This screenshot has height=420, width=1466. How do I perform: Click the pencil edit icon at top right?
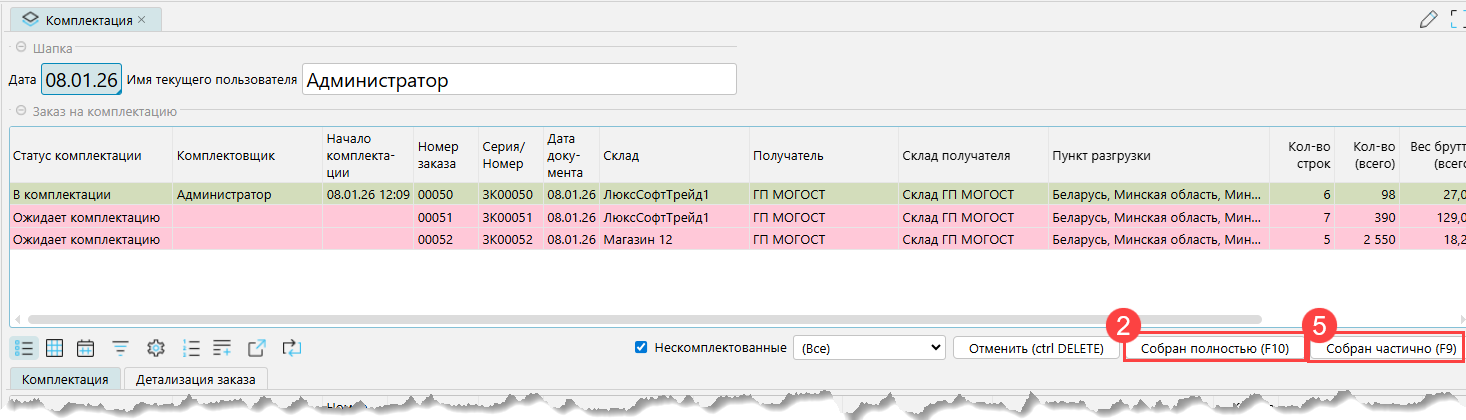point(1429,19)
